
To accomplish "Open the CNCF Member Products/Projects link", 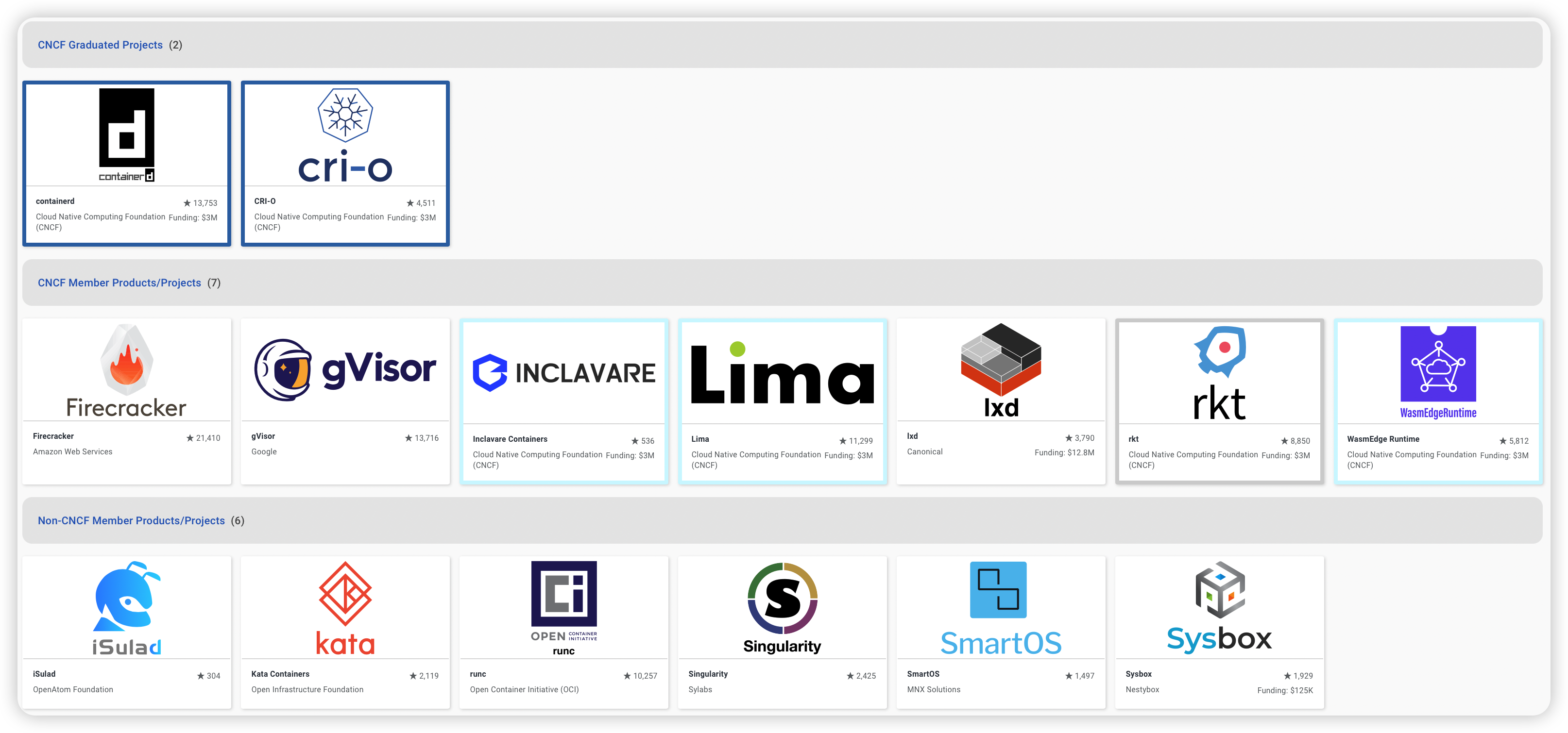I will 119,283.
